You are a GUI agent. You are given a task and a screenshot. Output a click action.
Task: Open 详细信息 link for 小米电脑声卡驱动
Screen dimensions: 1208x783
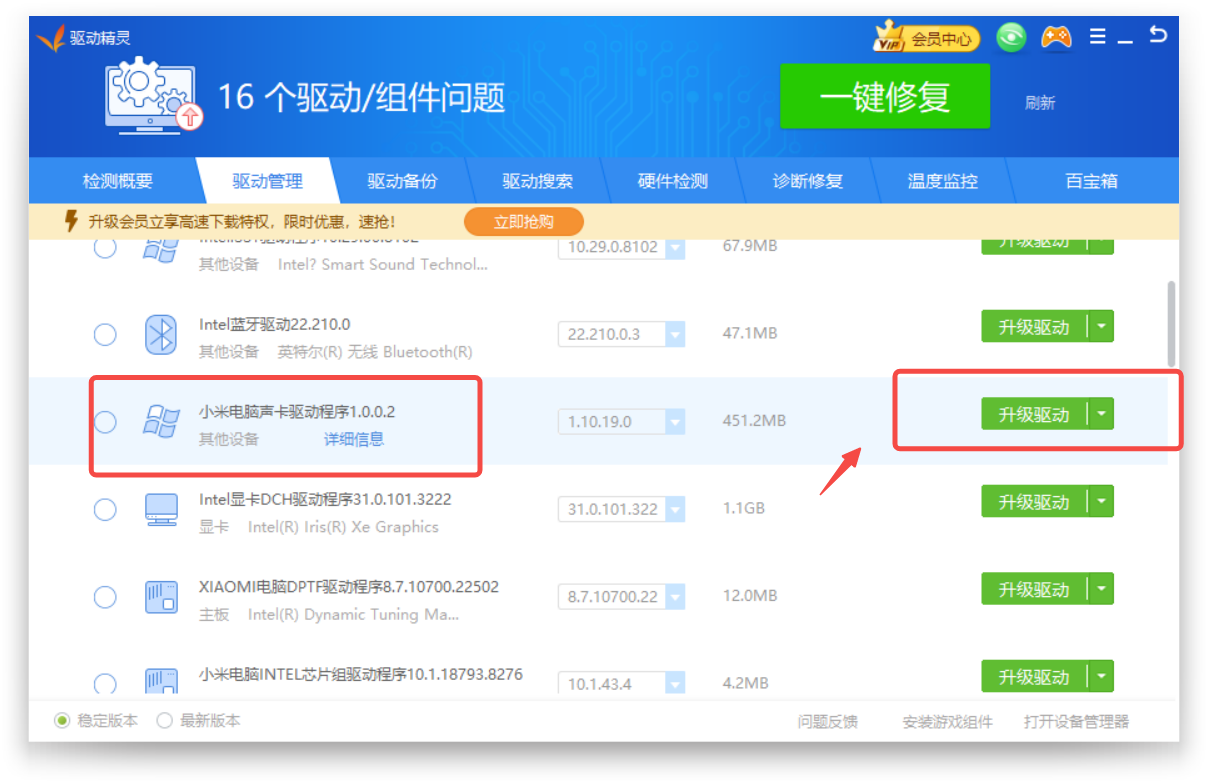[354, 439]
